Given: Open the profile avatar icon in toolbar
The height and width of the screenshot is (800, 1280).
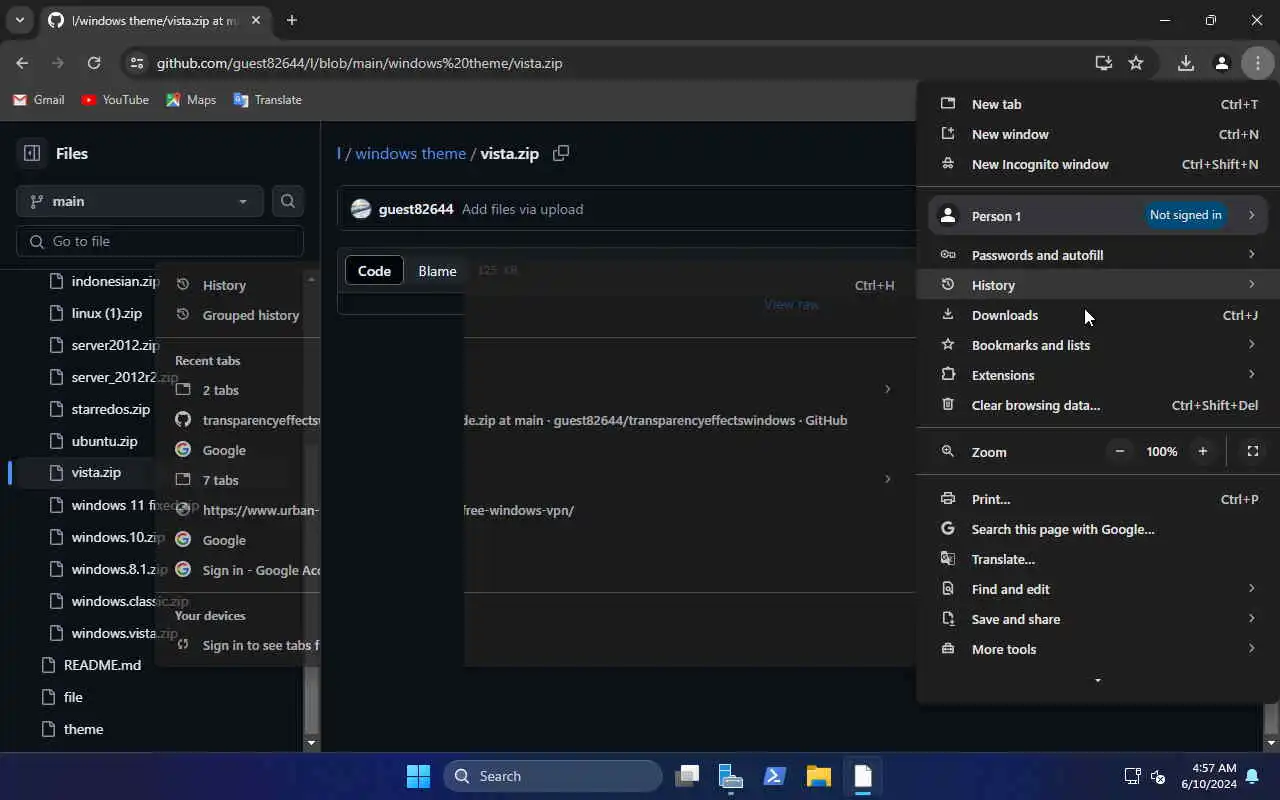Looking at the screenshot, I should [1222, 63].
